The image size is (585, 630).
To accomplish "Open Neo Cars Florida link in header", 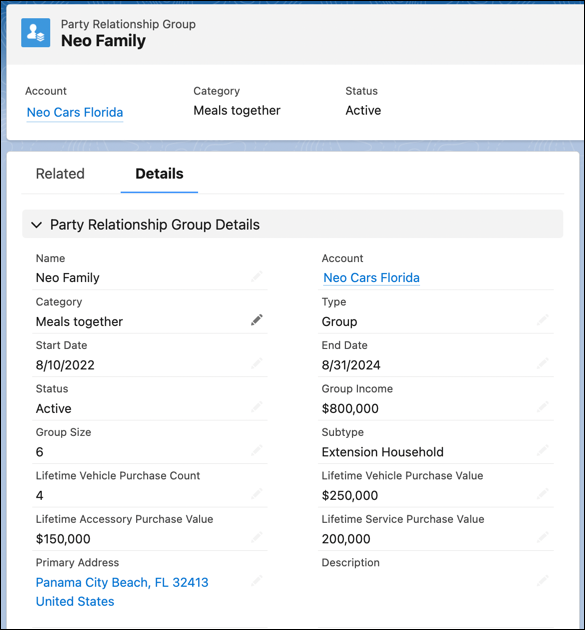I will coord(75,112).
